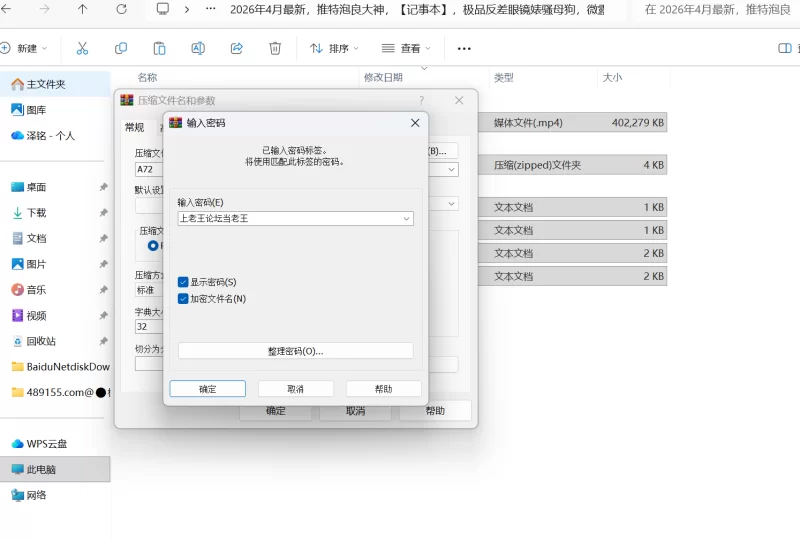Open the 新建 dropdown menu
800x540 pixels.
(24, 48)
